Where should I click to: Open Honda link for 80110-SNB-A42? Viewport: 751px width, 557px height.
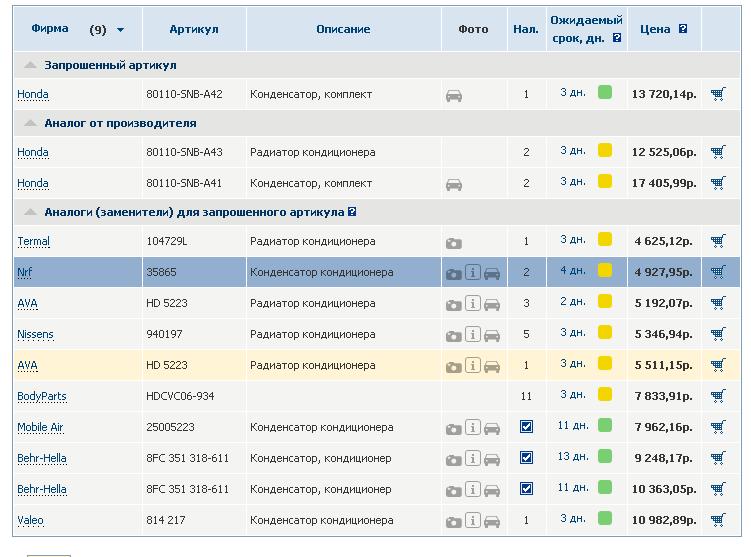click(33, 94)
